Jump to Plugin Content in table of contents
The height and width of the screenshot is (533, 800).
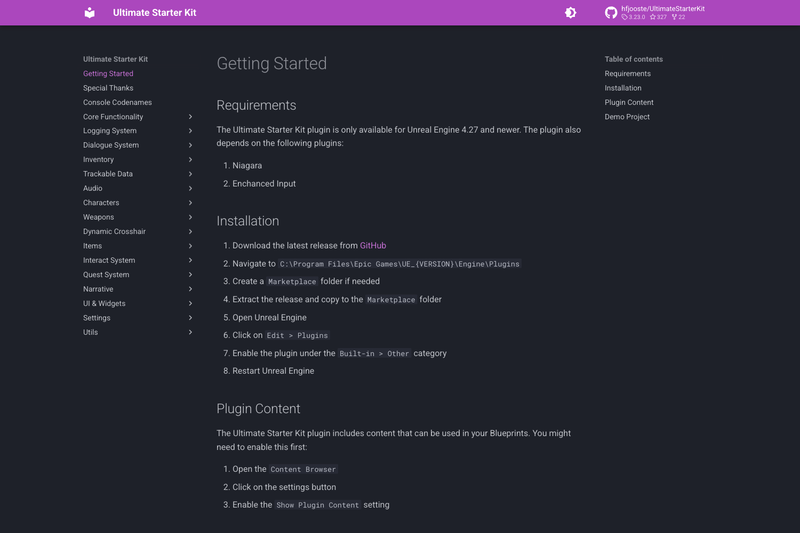tap(629, 102)
